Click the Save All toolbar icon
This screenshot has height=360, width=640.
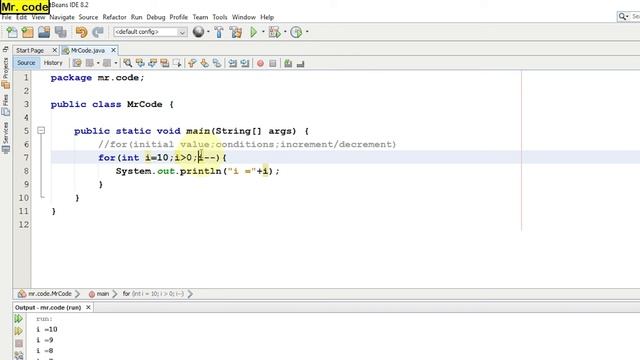61,32
